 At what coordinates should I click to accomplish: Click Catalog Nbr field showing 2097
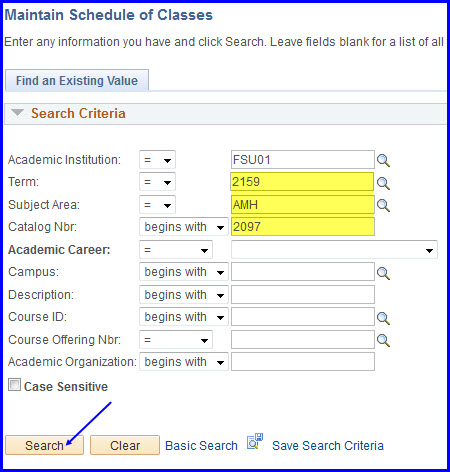[303, 227]
